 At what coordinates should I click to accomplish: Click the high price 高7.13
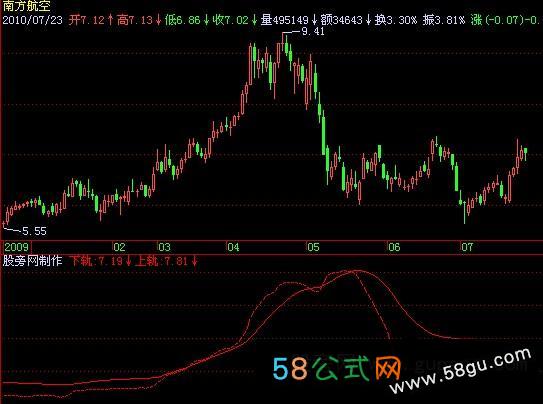point(135,20)
